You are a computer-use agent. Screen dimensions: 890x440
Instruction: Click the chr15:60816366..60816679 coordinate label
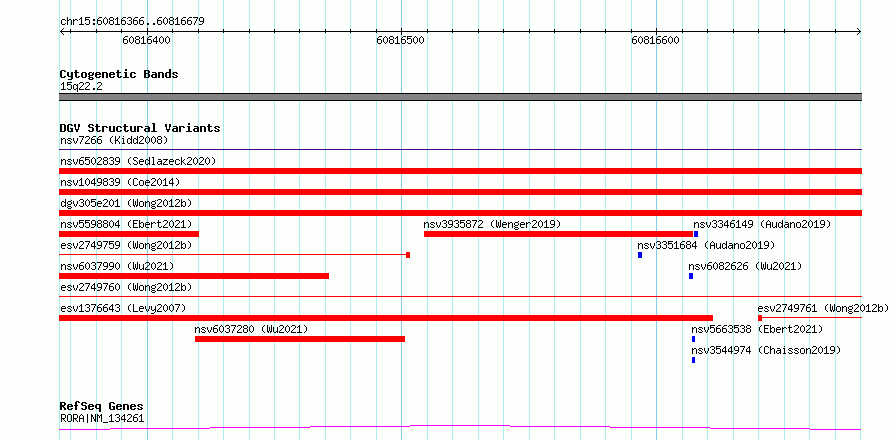pos(132,21)
